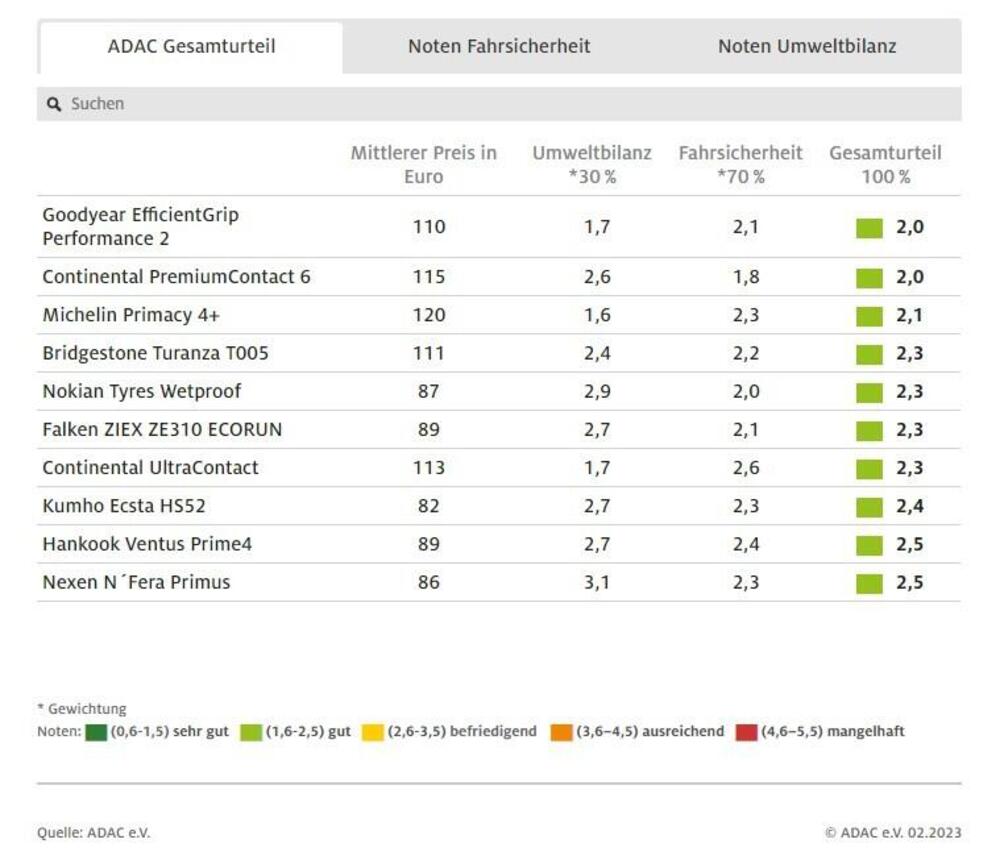The height and width of the screenshot is (856, 1000).
Task: Click green rating swatch in Kumho row
Action: (869, 508)
